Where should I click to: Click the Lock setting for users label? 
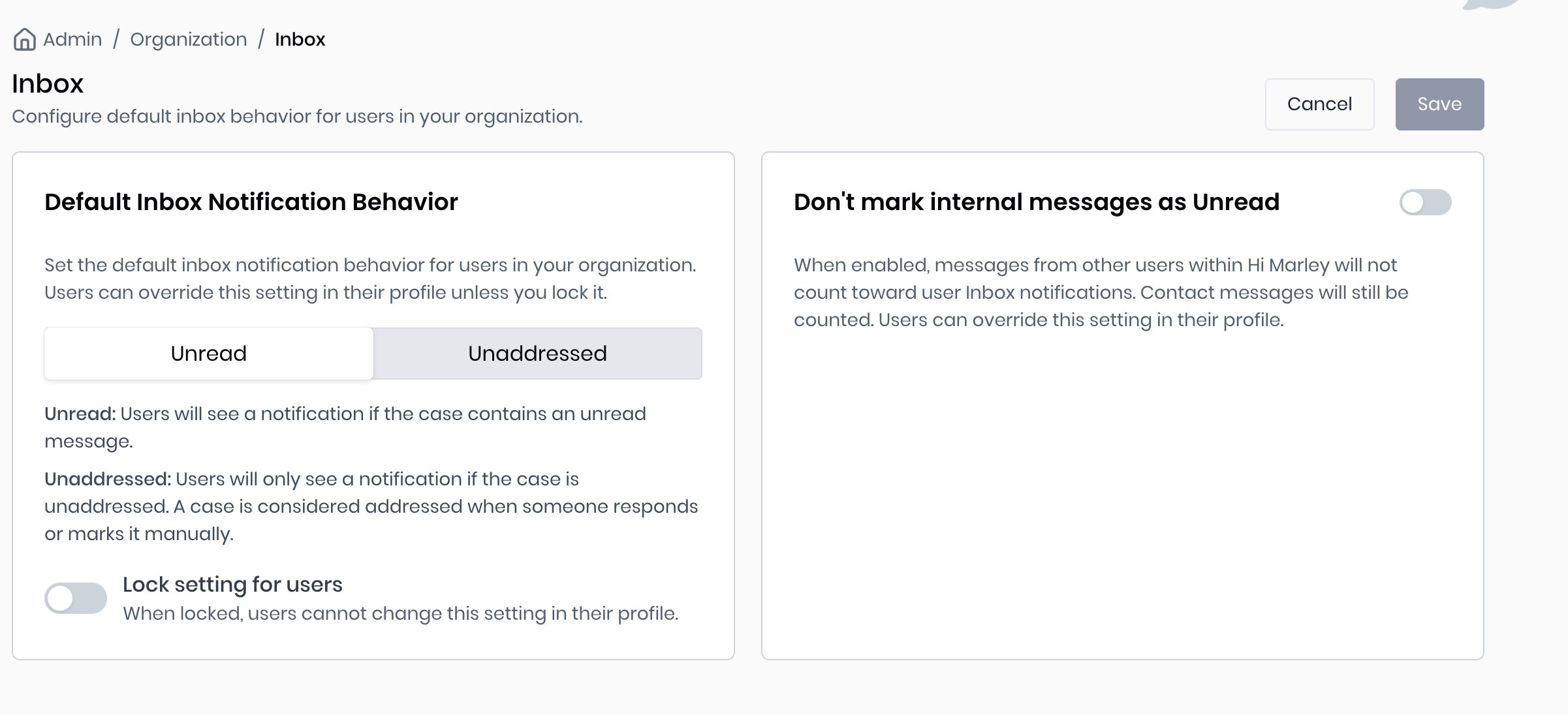232,585
